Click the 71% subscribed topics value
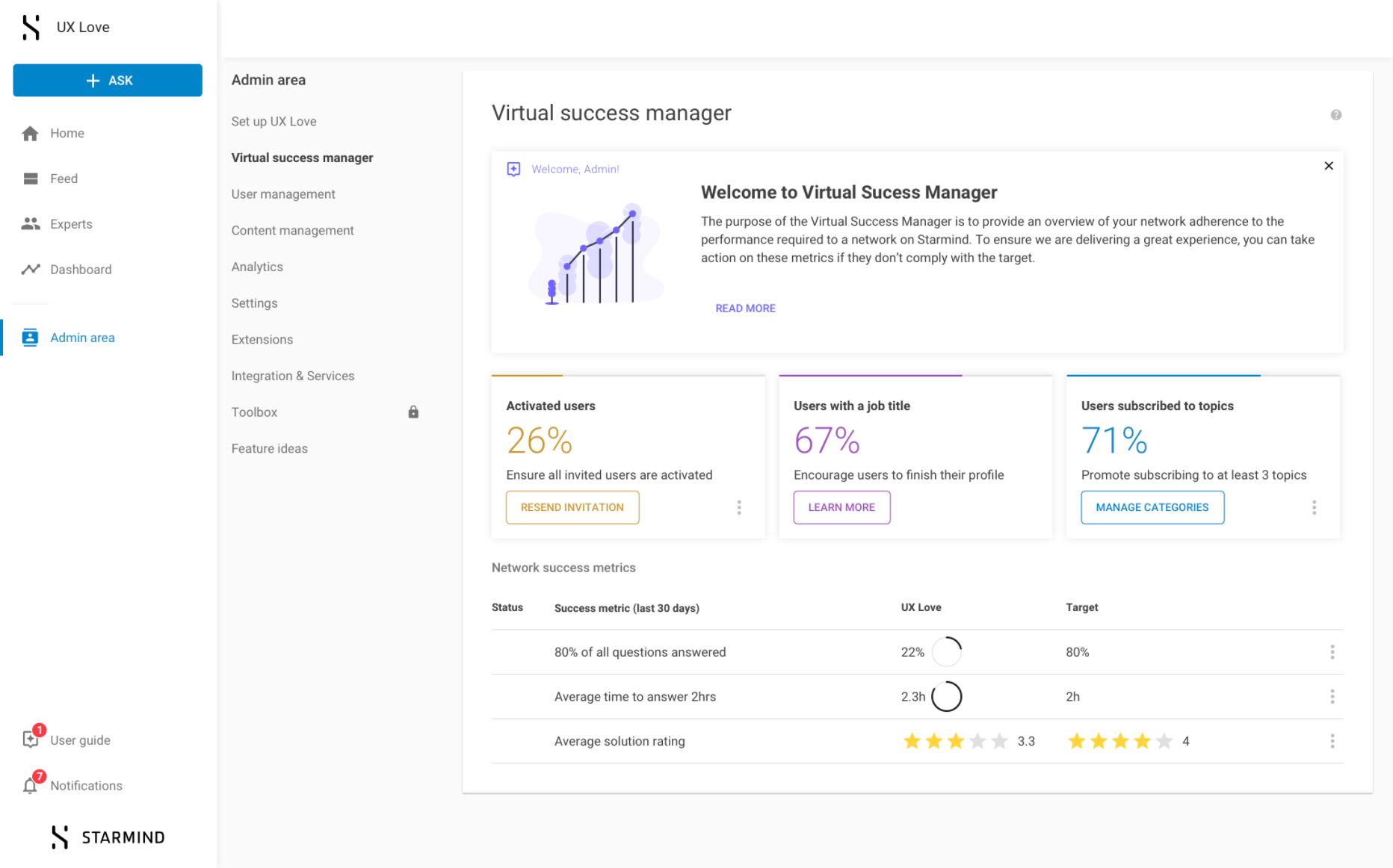The width and height of the screenshot is (1393, 868). tap(1115, 440)
